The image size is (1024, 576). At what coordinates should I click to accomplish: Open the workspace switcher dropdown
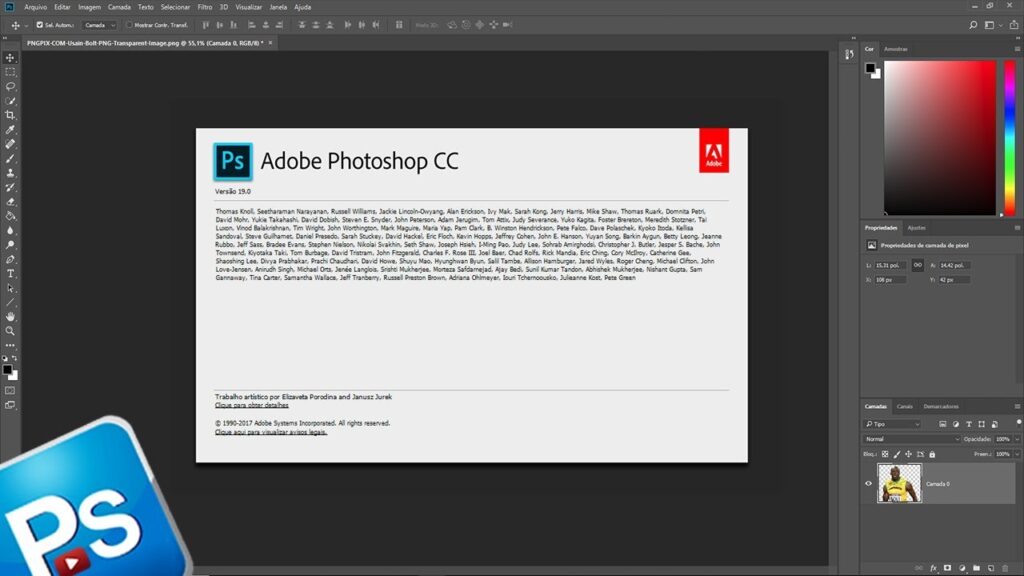(993, 25)
